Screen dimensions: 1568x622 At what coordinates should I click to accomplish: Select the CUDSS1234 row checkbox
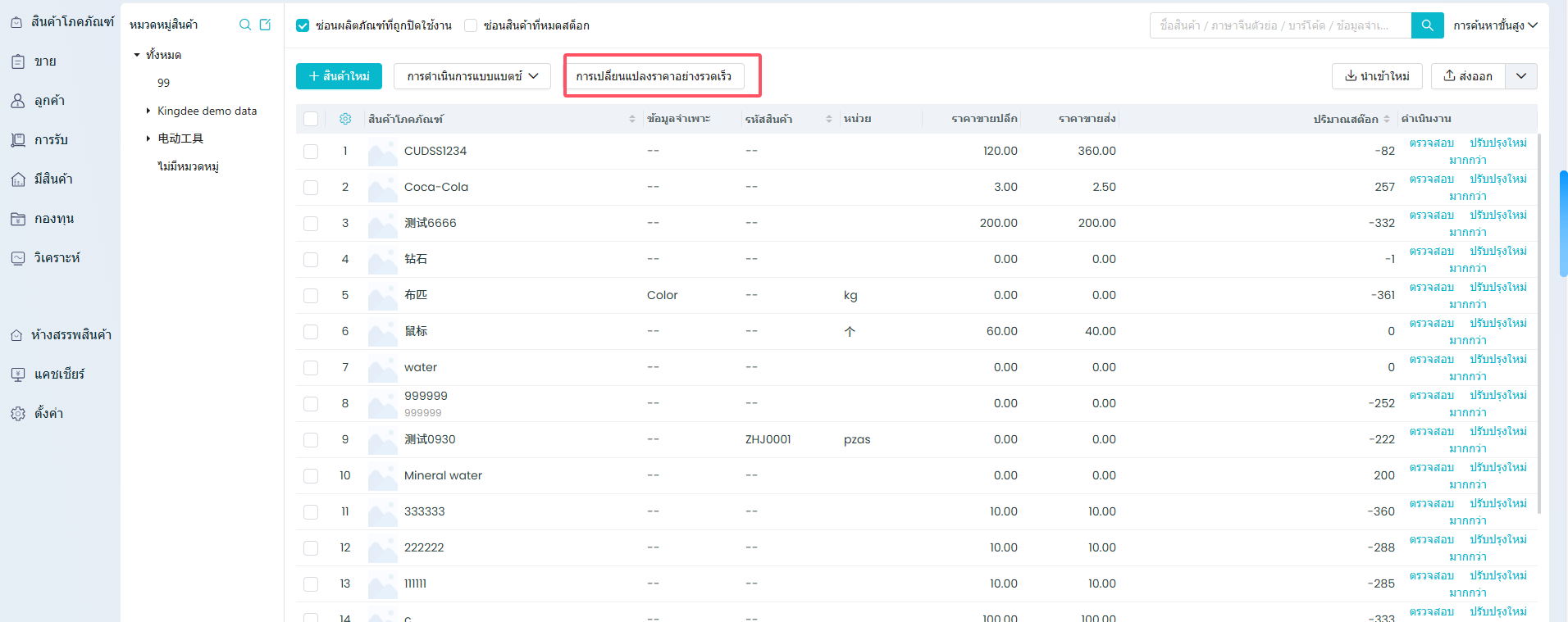coord(311,152)
